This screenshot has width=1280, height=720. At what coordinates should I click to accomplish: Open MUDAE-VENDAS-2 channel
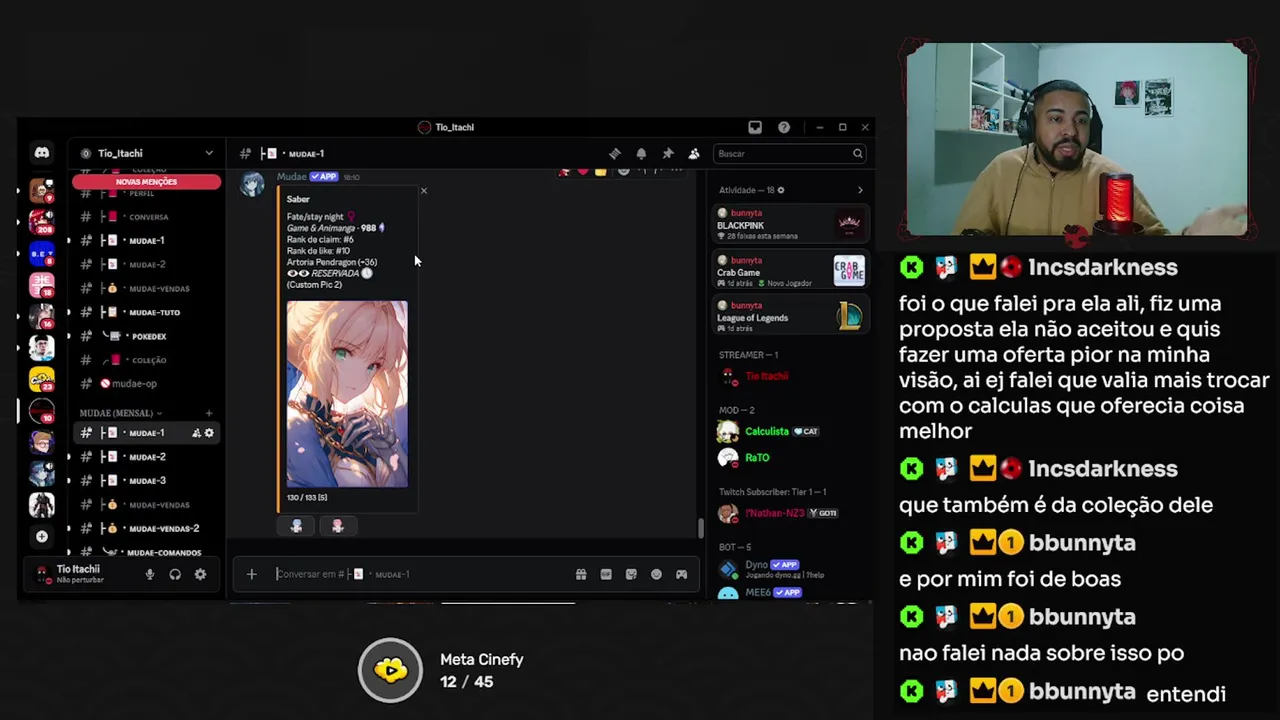point(148,528)
